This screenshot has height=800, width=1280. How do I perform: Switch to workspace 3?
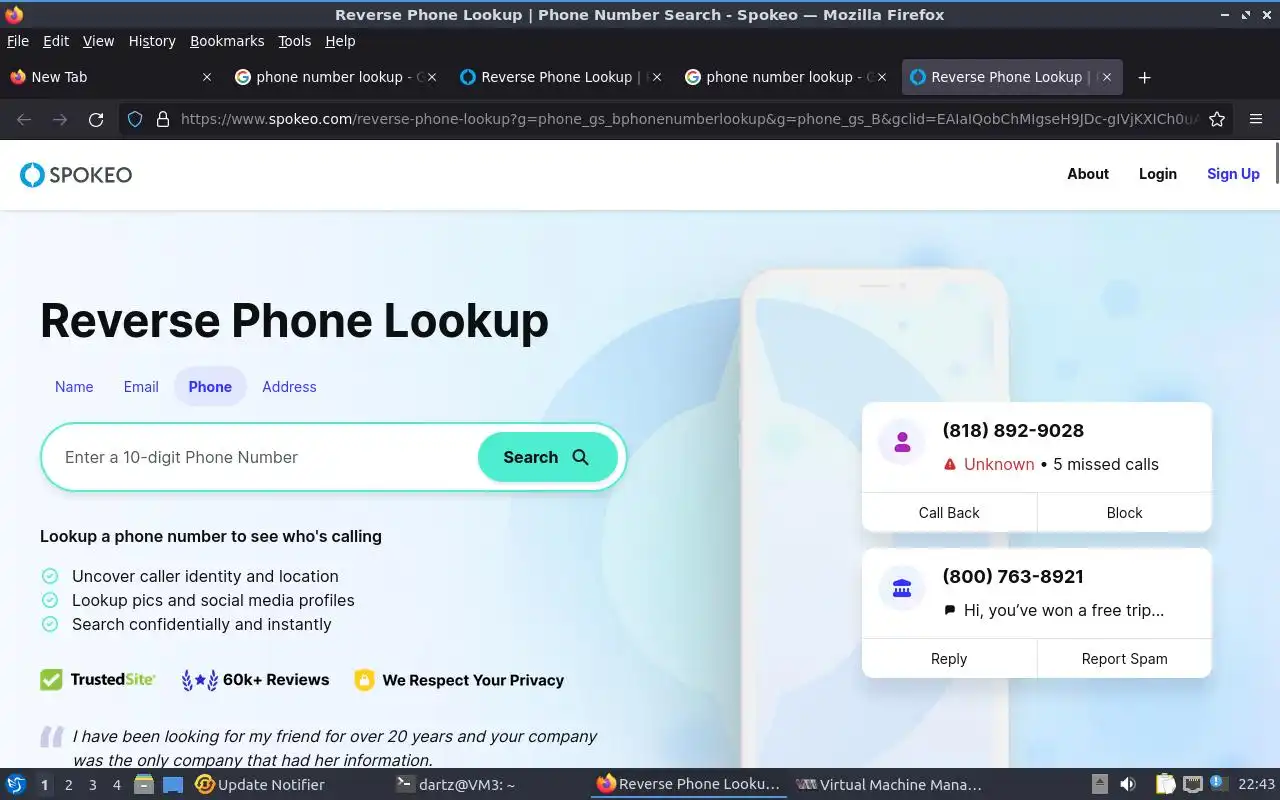click(92, 785)
